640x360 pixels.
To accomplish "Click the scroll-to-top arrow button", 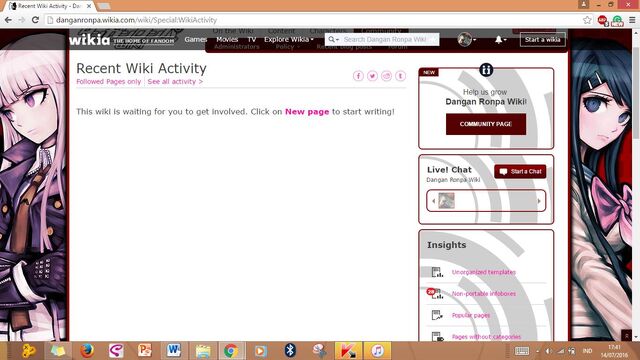I will point(627,335).
